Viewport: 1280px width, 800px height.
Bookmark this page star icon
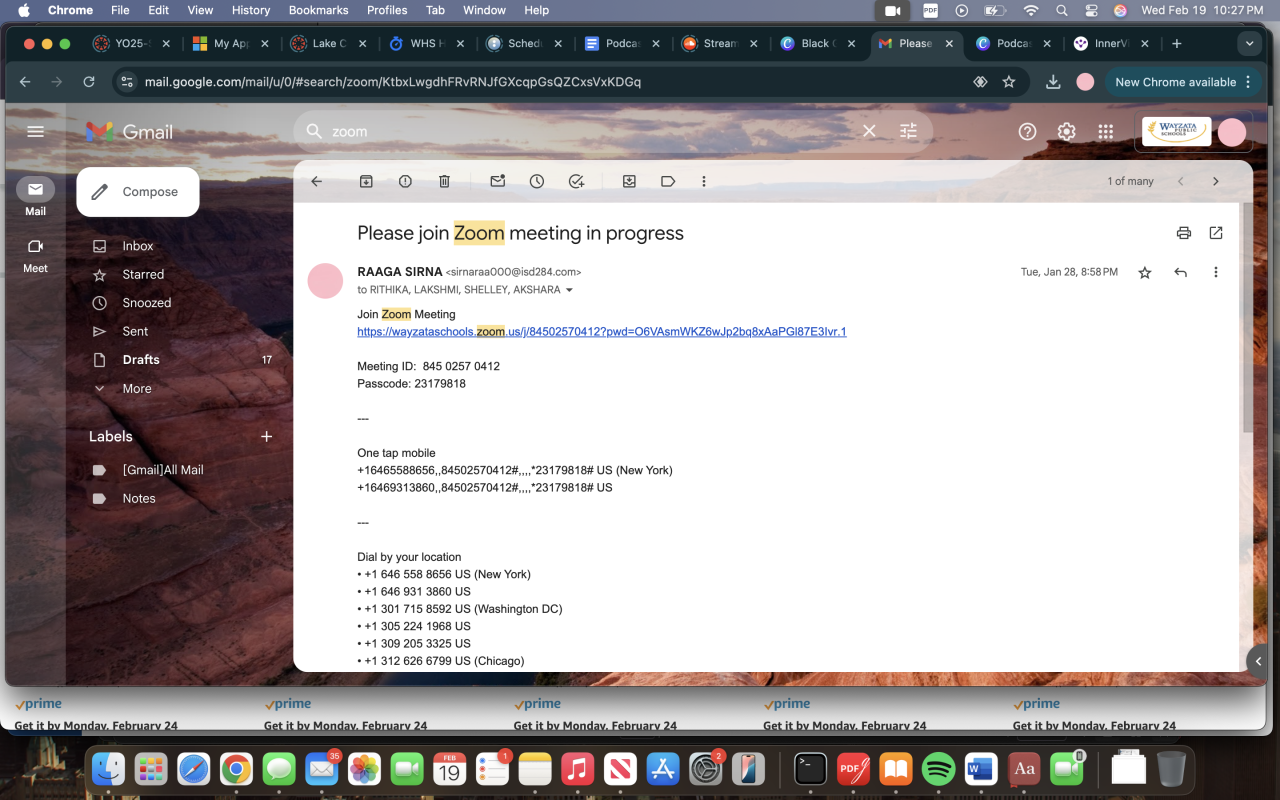(x=1009, y=82)
